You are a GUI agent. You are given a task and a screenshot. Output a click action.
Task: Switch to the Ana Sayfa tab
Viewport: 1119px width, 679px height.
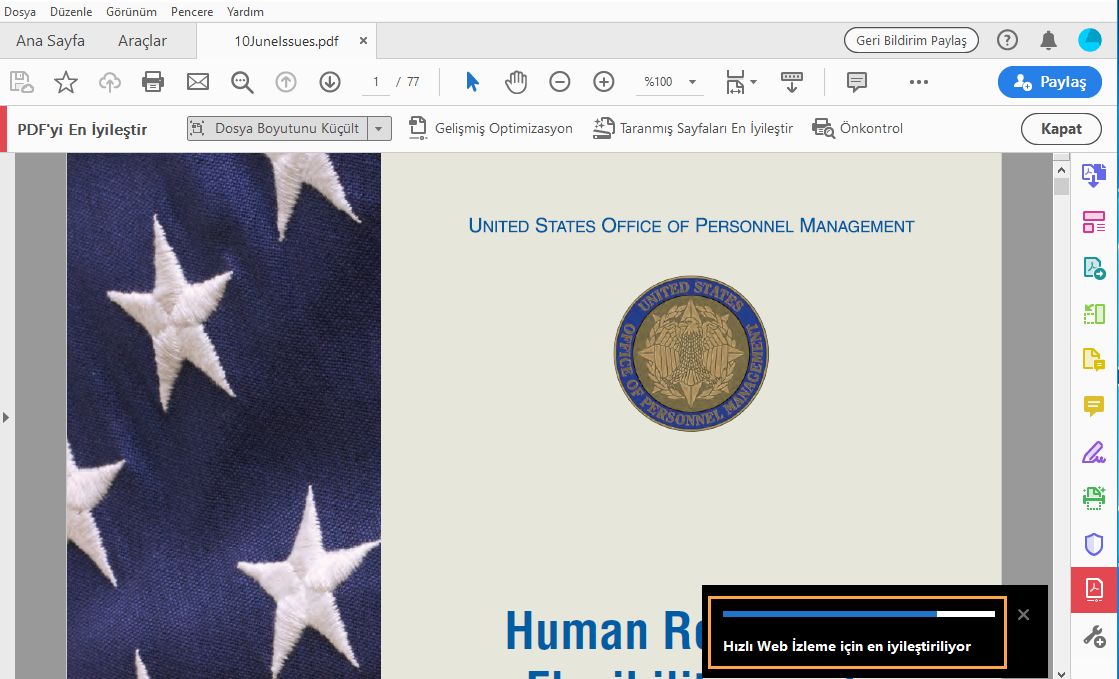pyautogui.click(x=49, y=40)
